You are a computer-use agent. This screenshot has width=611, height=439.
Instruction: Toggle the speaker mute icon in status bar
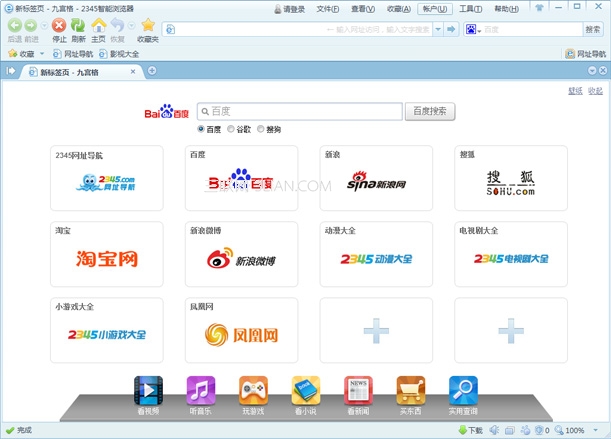click(494, 430)
